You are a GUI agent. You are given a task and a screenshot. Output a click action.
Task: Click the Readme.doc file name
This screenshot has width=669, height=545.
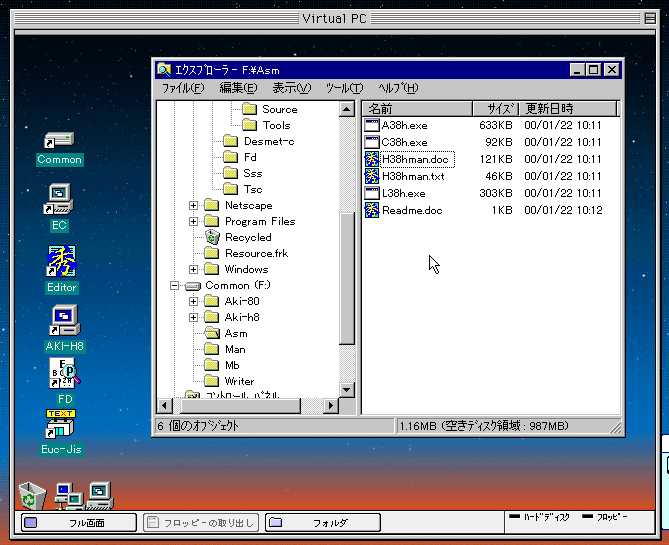pyautogui.click(x=412, y=210)
